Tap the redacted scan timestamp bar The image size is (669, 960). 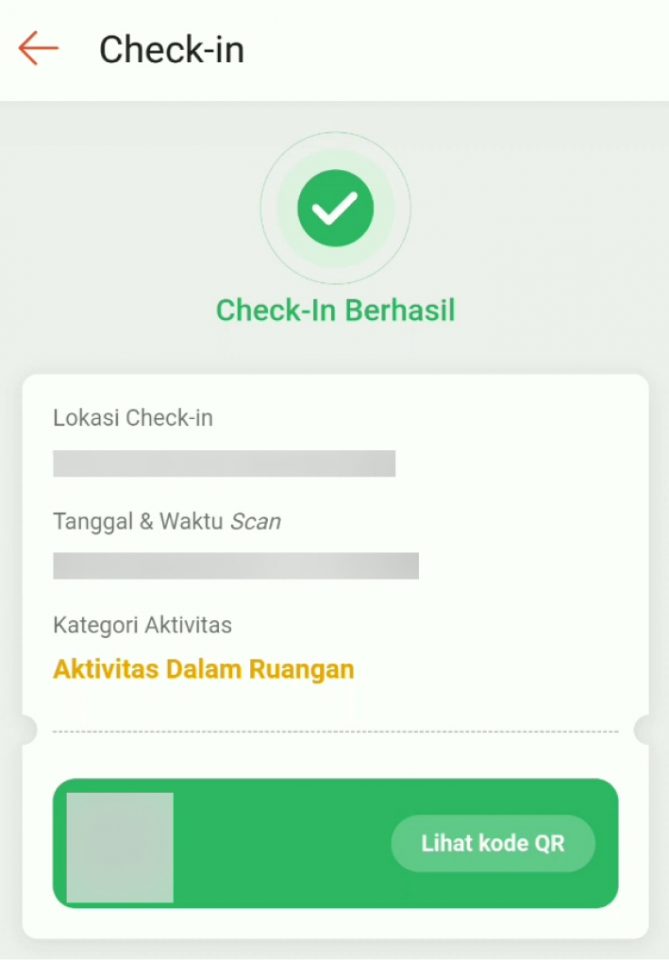[x=236, y=566]
